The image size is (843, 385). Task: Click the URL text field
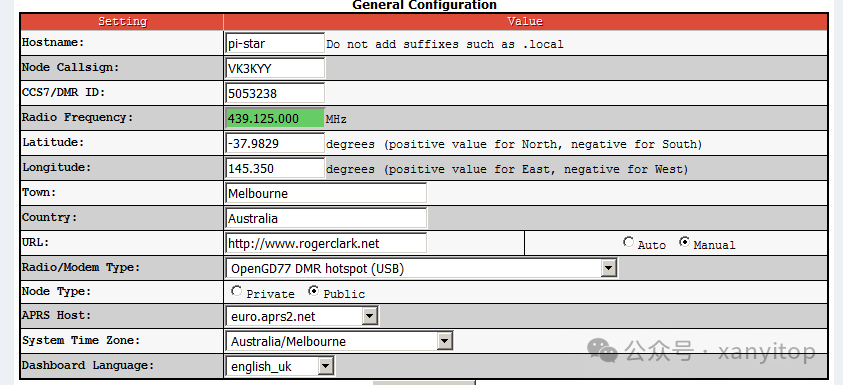[326, 243]
